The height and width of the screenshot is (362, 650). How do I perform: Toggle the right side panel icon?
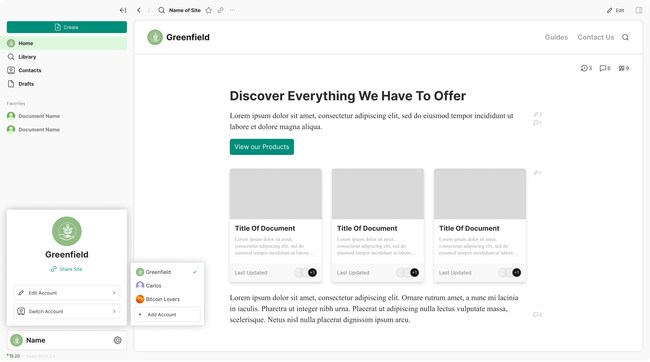(x=639, y=10)
